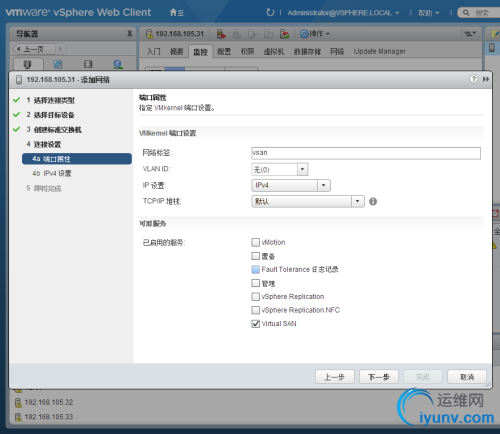Switch to the 数据存储 tab
This screenshot has height=434, width=500.
pos(307,51)
